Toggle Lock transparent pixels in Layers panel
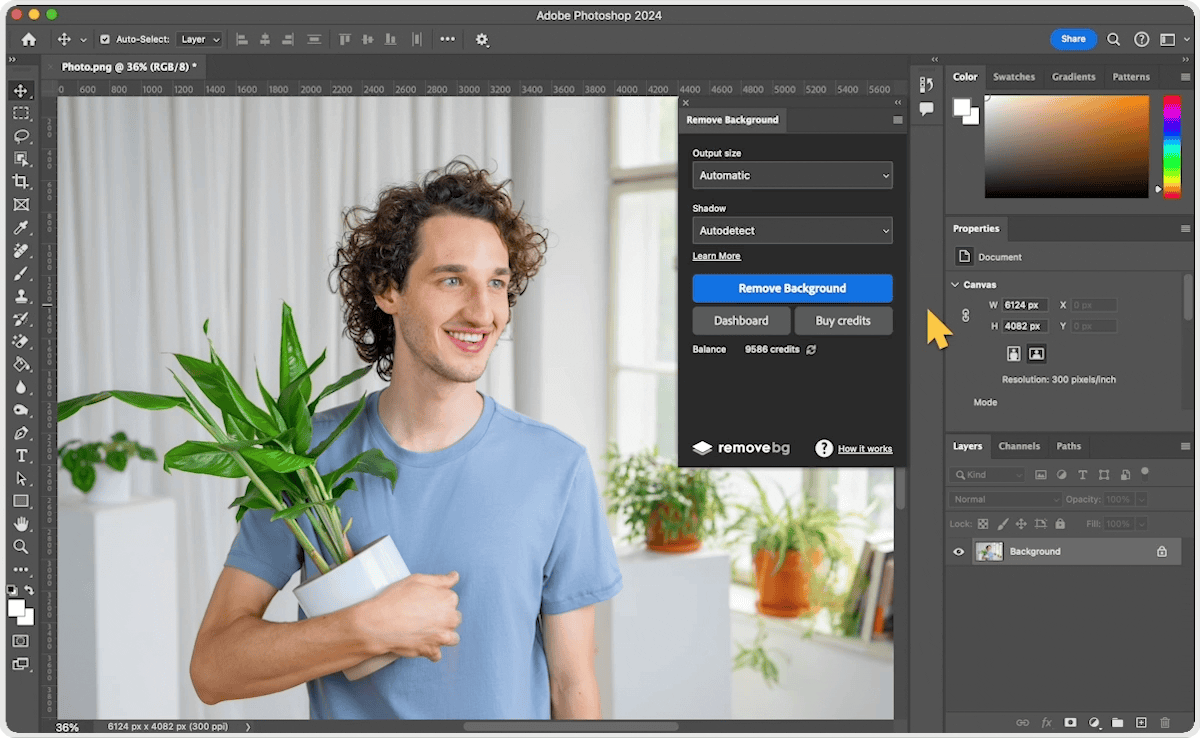 coord(984,523)
